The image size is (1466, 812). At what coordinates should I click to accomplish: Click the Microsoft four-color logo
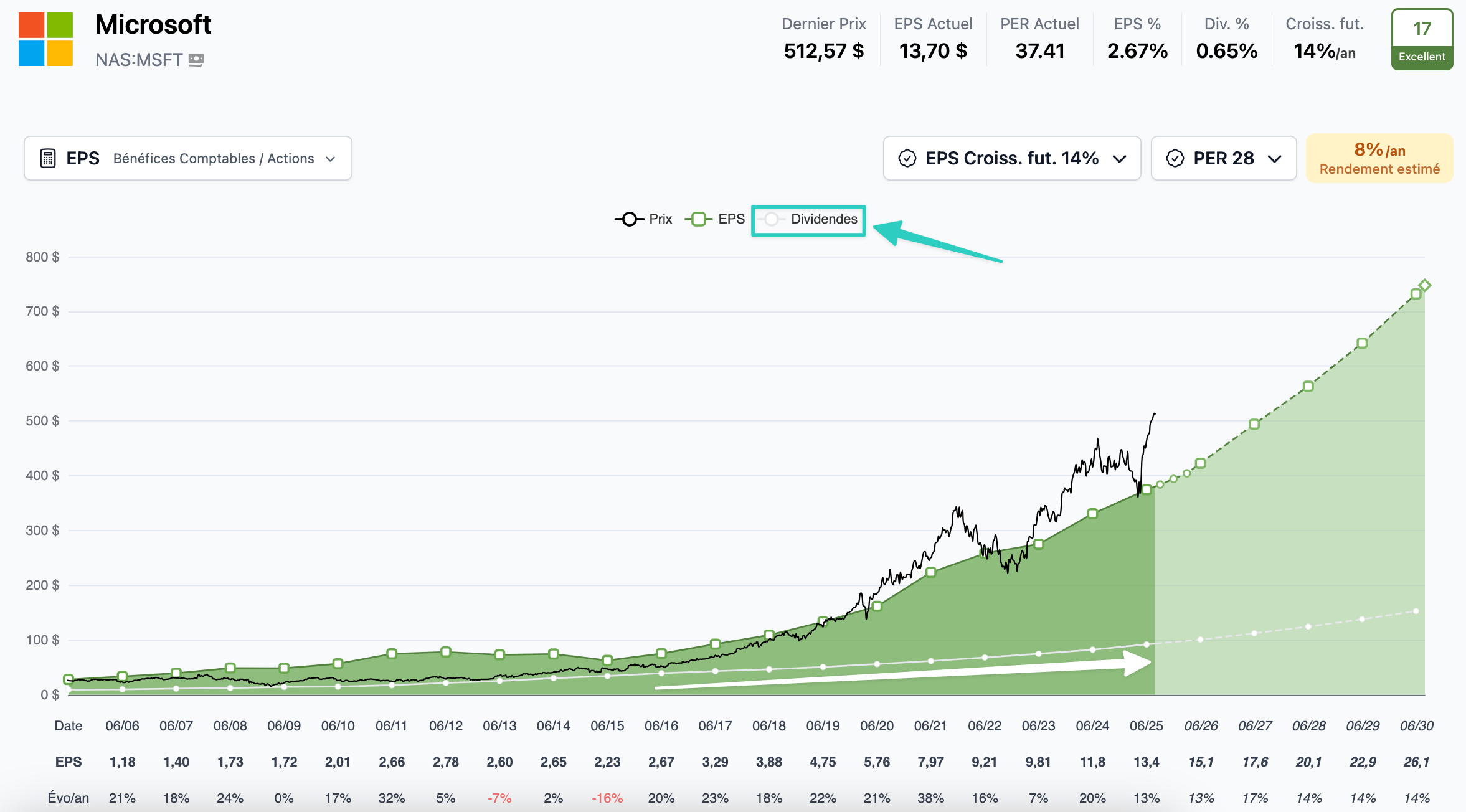point(45,39)
